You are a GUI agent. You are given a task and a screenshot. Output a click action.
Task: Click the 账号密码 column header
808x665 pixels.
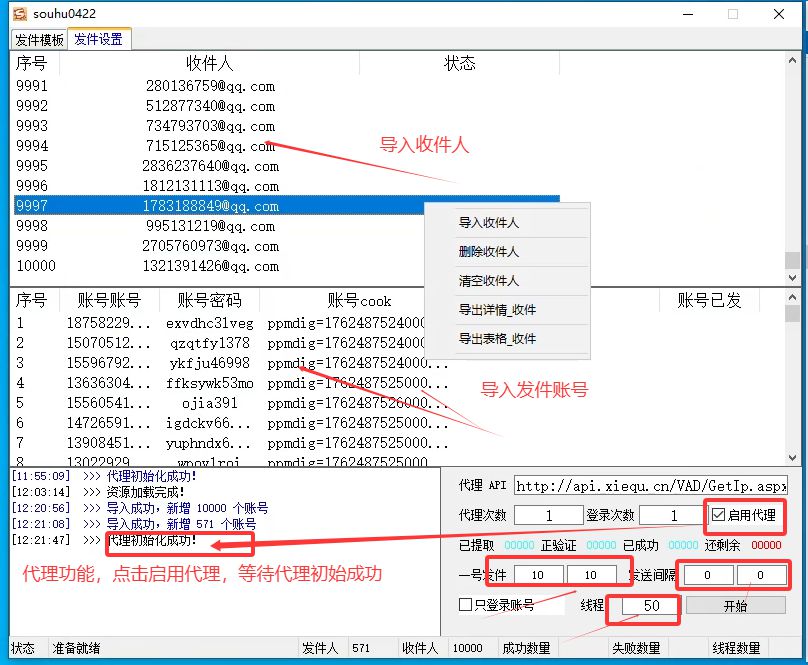209,300
